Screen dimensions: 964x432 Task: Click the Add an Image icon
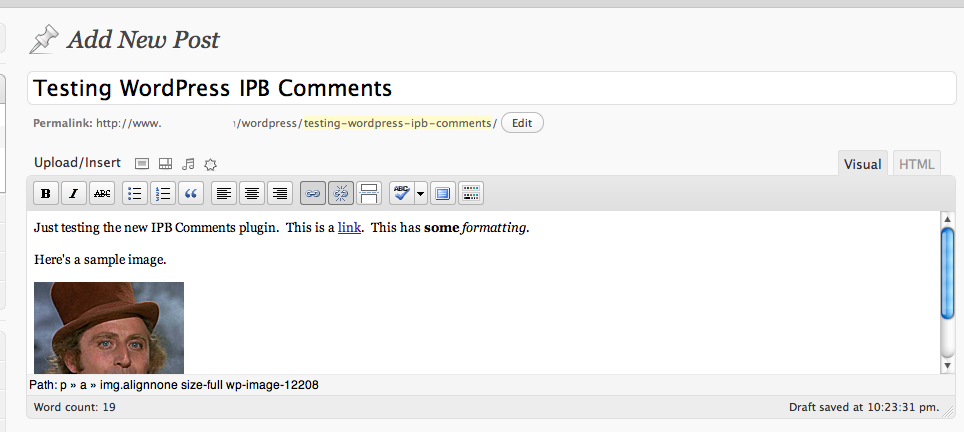point(142,163)
